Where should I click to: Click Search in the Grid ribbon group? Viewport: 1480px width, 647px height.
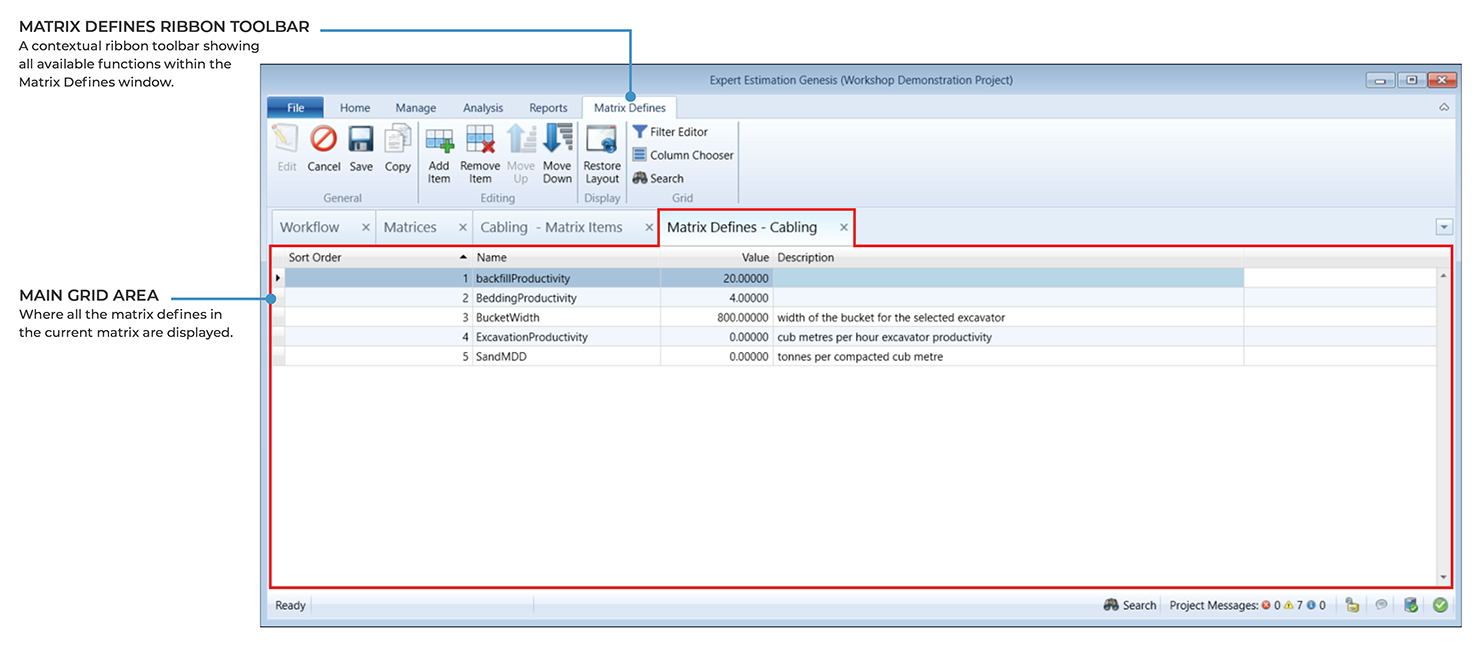659,178
